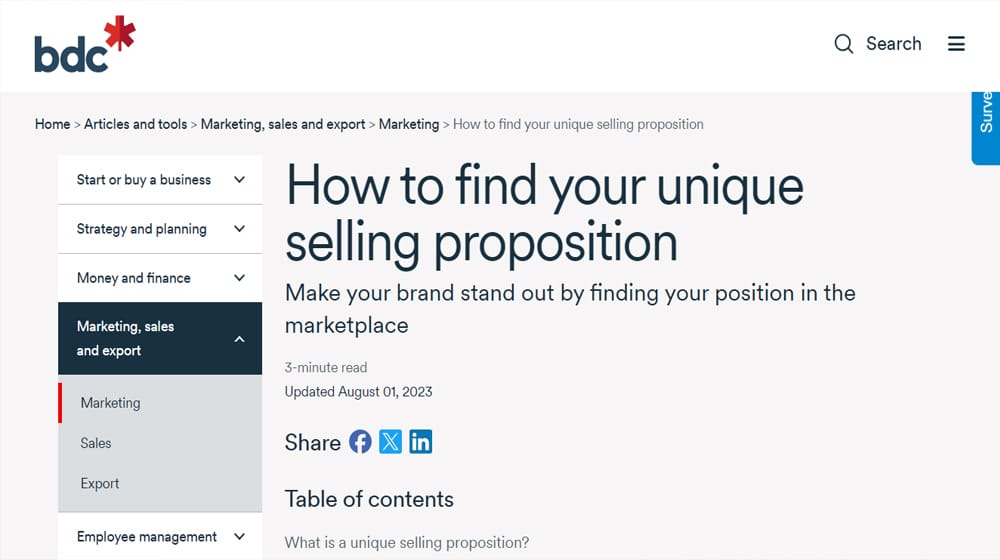Expand the Employee management section
This screenshot has height=560, width=1000.
(160, 537)
